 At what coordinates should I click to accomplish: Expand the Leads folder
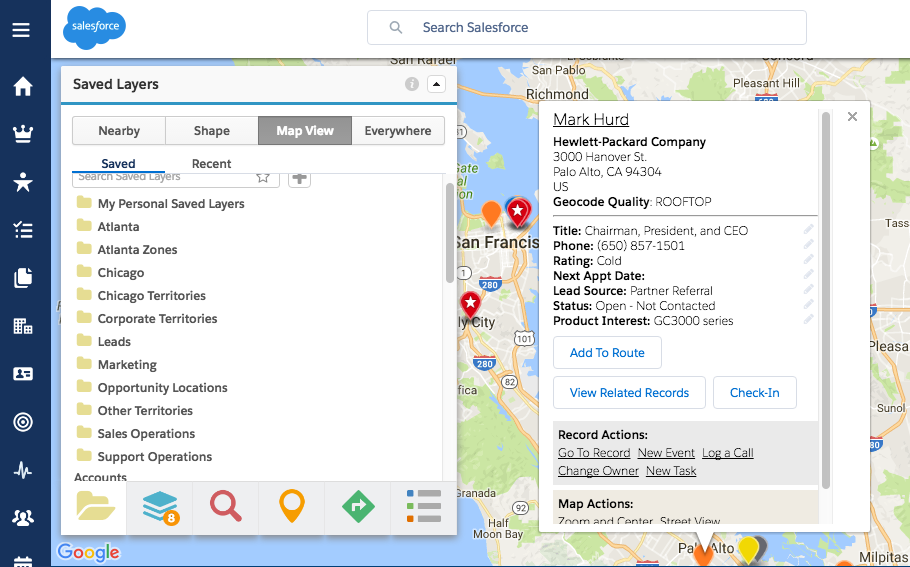click(x=104, y=342)
